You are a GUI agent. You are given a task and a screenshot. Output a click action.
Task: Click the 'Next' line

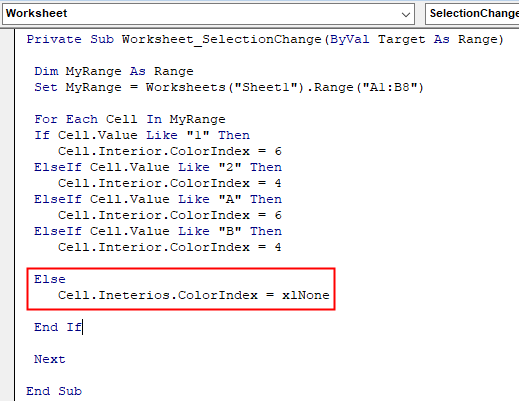[50, 359]
